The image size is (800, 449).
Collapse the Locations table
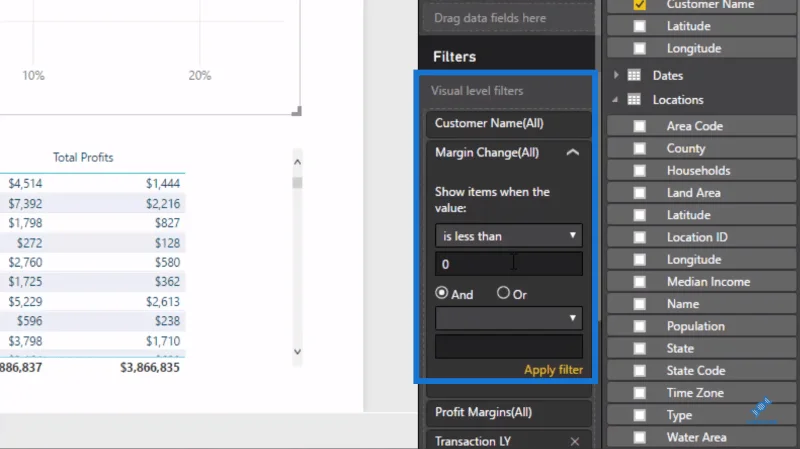[x=615, y=100]
